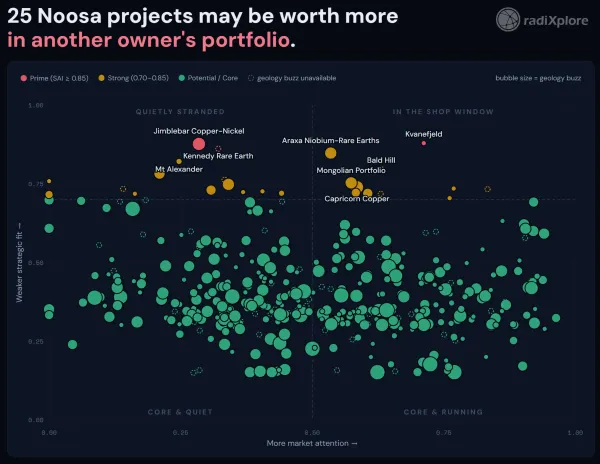Click the CORE & RUNNING quadrant heading
The image size is (600, 464).
pyautogui.click(x=443, y=412)
